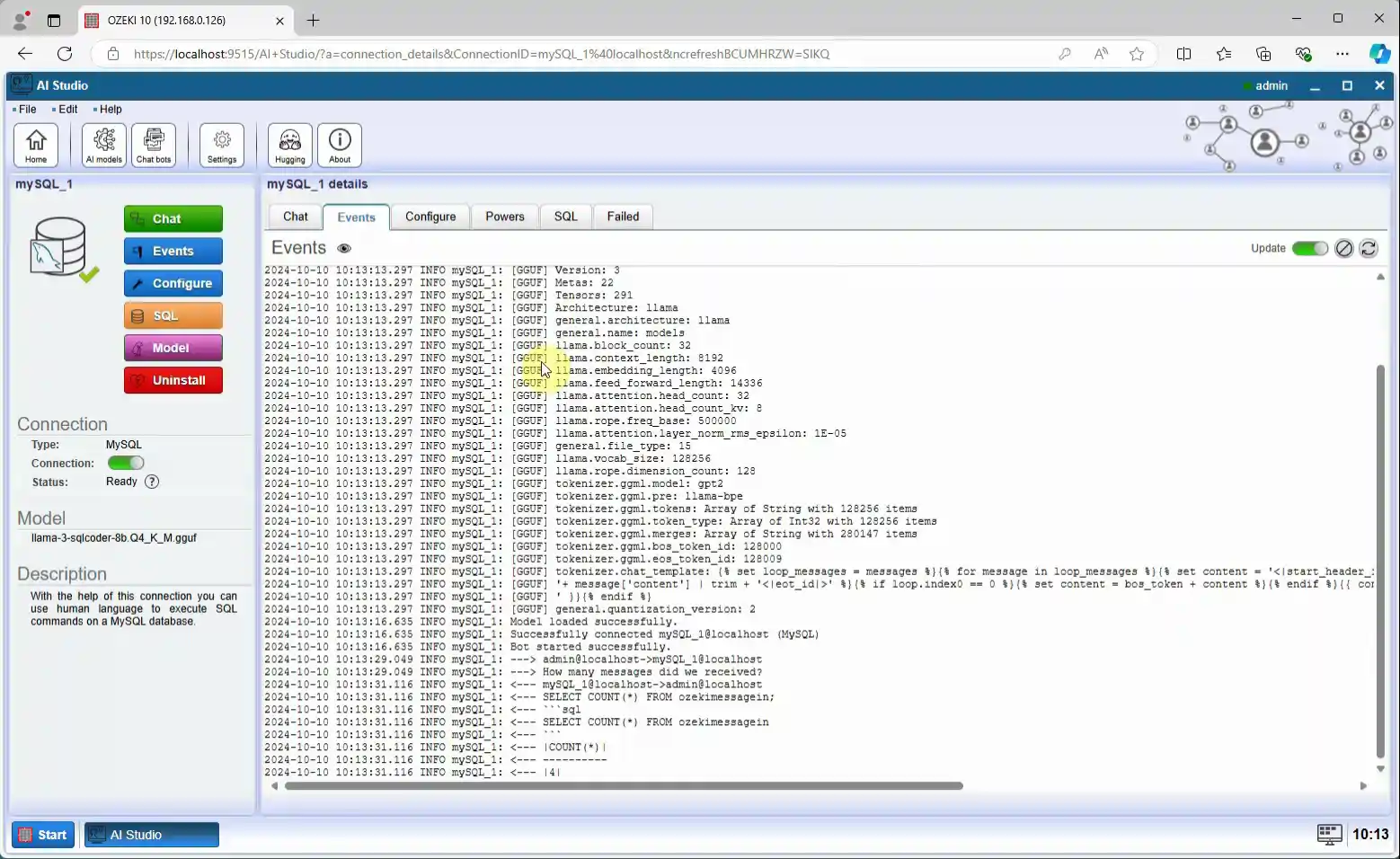This screenshot has height=859, width=1400.
Task: Open the Edit menu
Action: tap(66, 110)
